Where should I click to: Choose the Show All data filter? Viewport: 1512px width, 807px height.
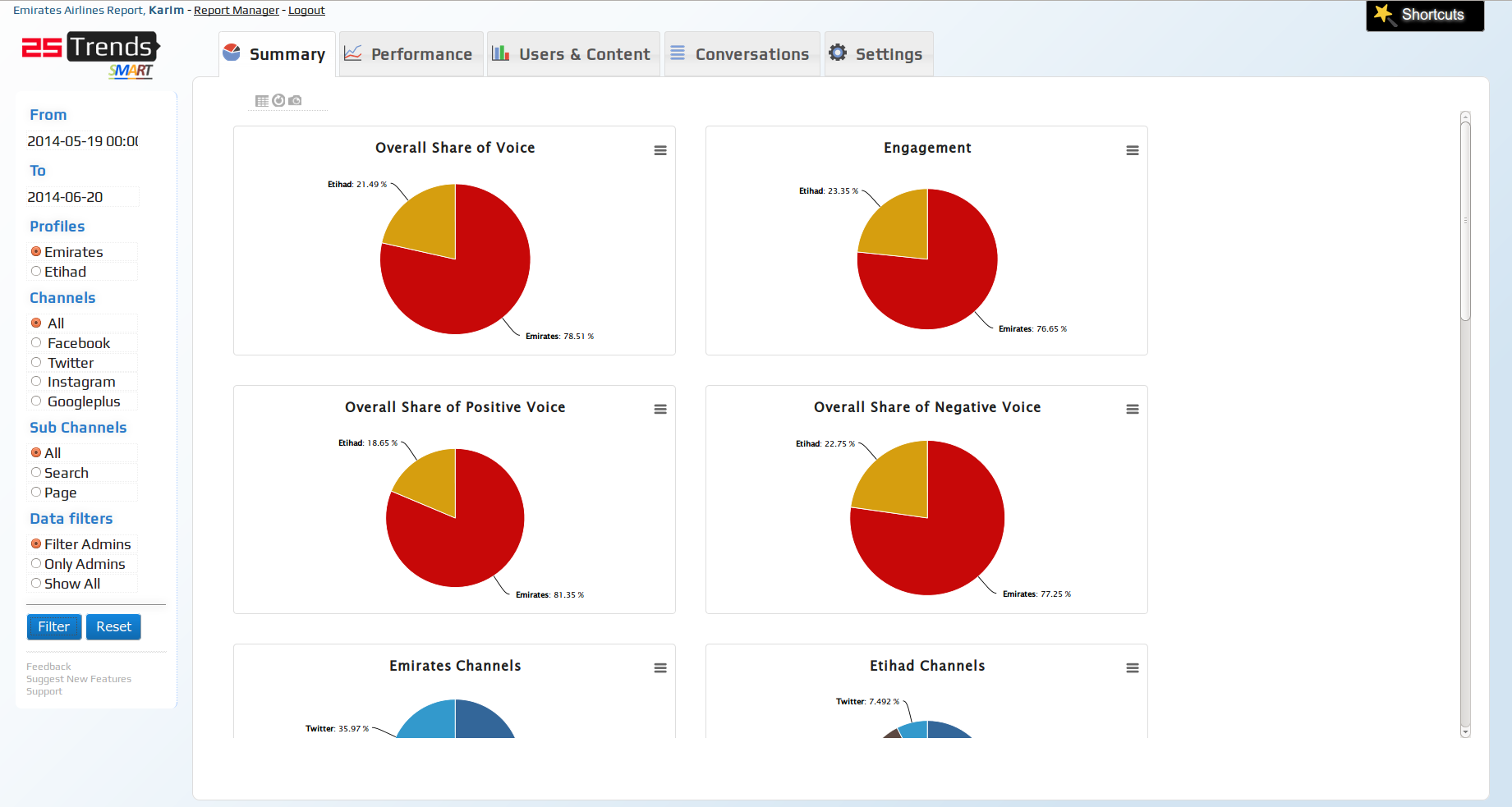click(x=36, y=583)
